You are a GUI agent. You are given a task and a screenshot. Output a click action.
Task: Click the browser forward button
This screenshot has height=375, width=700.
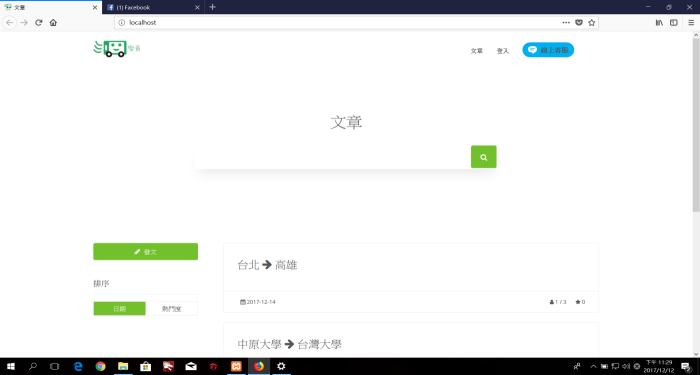[24, 22]
